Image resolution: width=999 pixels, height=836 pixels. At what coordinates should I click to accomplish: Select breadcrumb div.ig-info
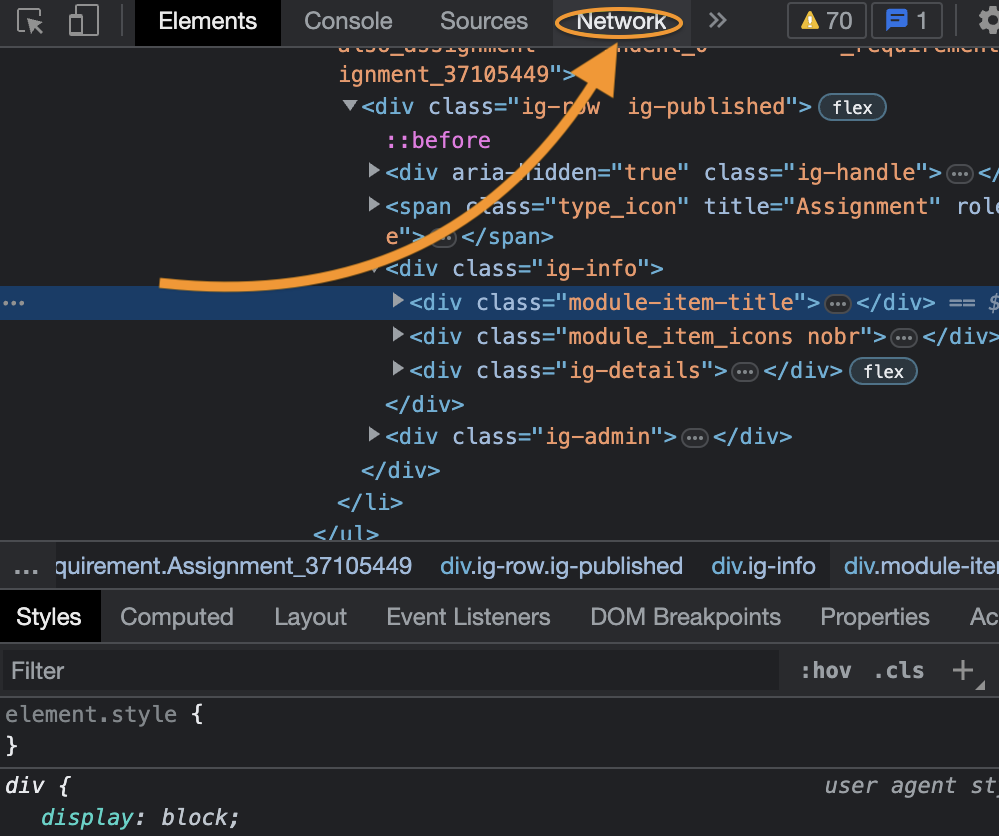tap(763, 566)
